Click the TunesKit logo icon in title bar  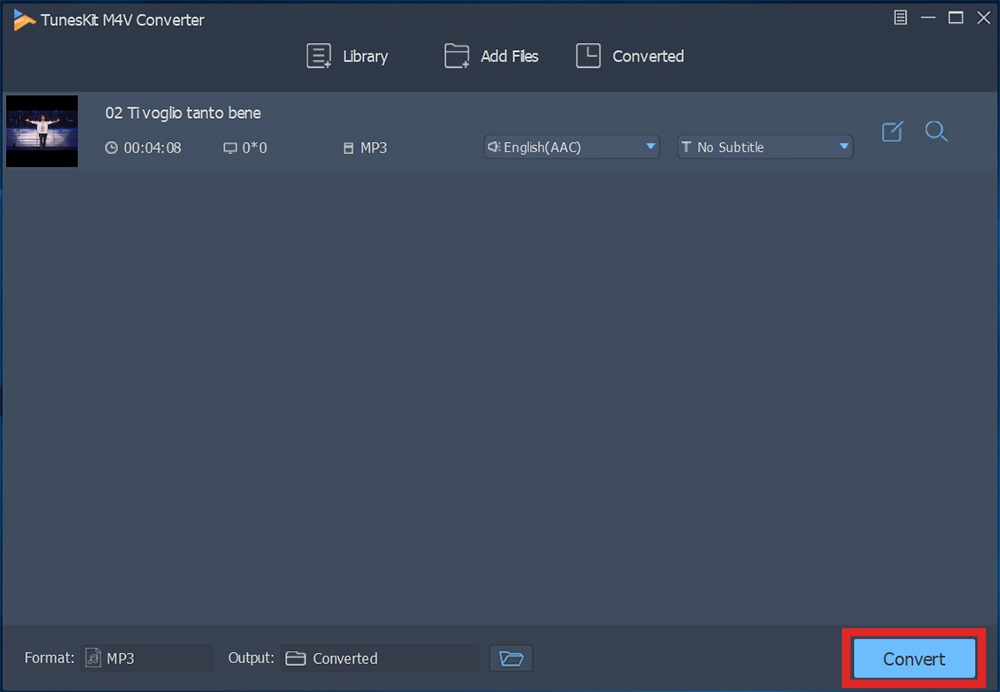tap(24, 20)
